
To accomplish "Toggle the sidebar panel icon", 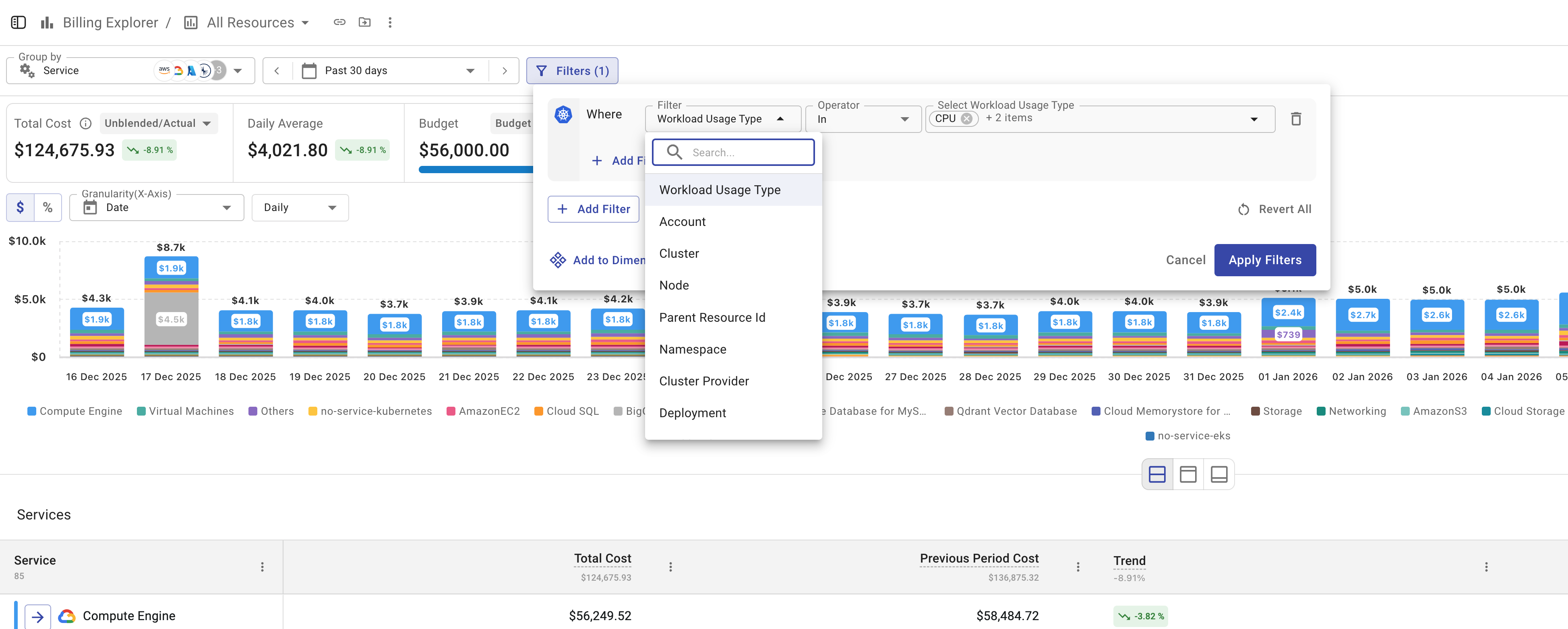I will click(18, 23).
